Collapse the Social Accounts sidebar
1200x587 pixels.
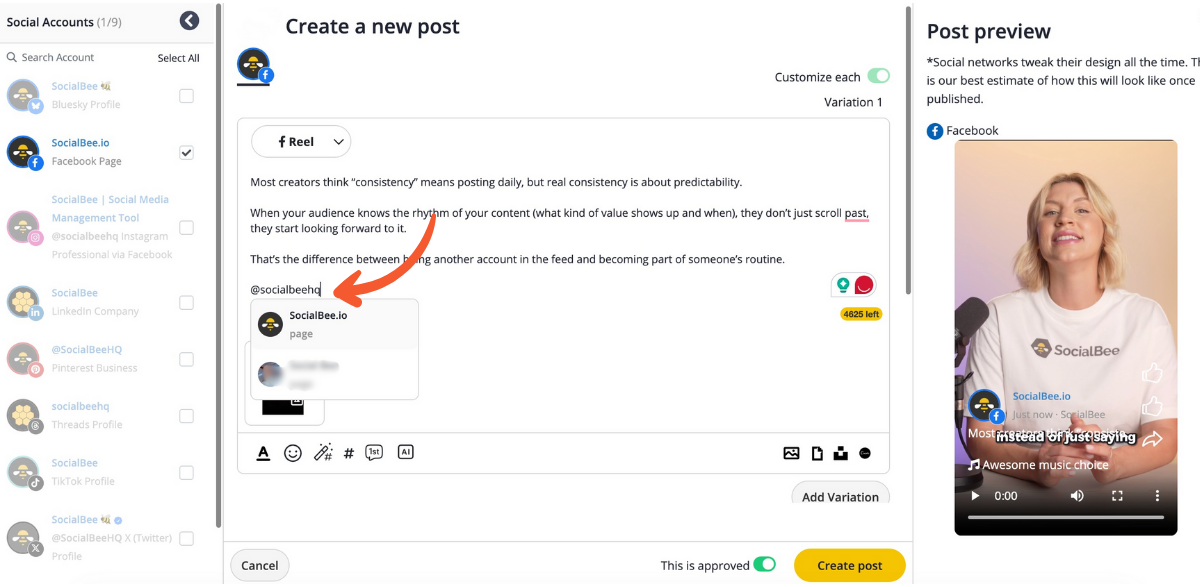tap(189, 21)
